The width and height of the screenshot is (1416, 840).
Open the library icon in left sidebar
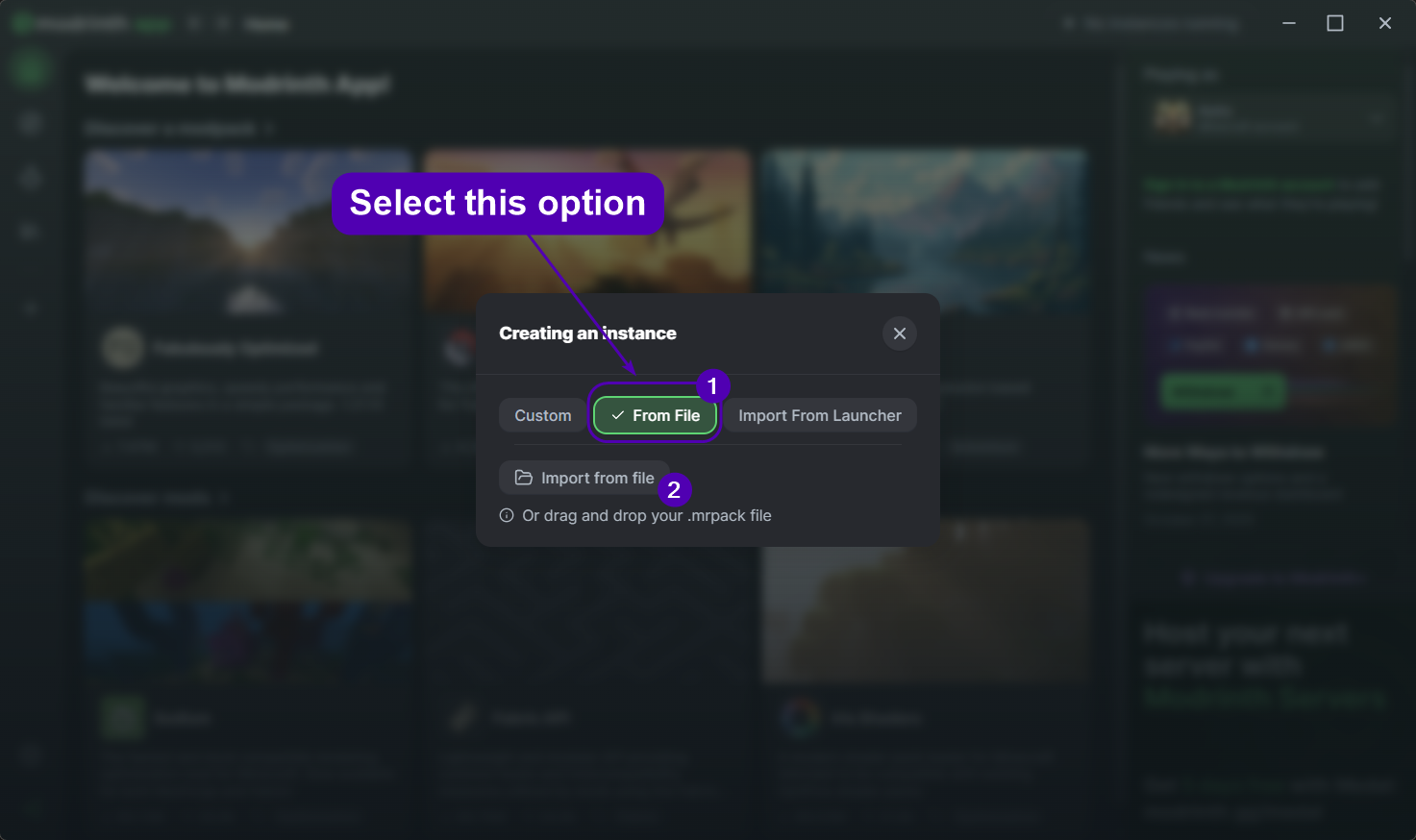click(31, 232)
